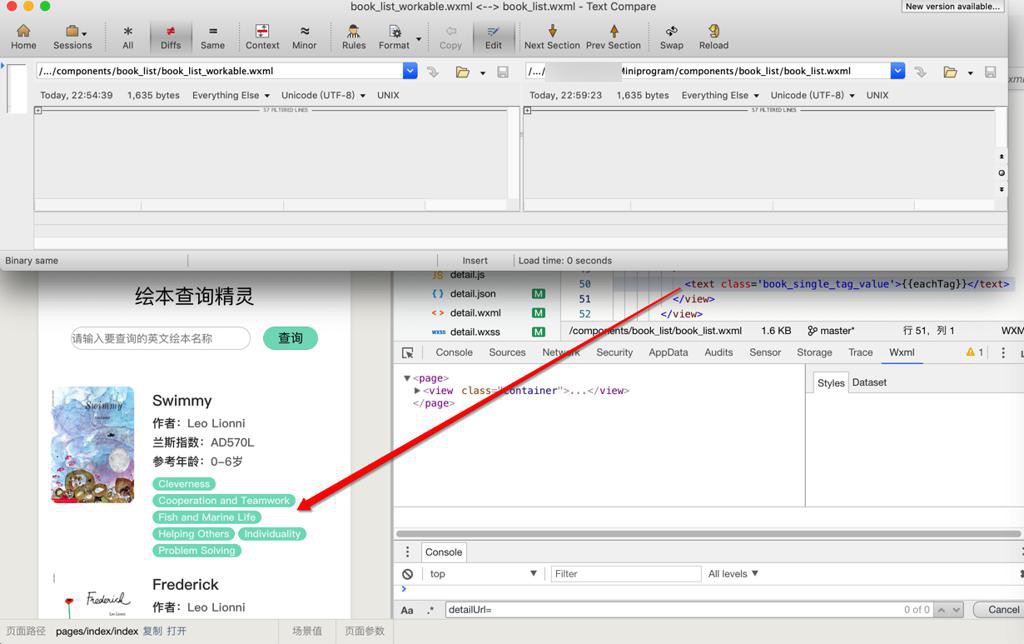
Task: Click the 复制 link in page path bar
Action: point(152,631)
